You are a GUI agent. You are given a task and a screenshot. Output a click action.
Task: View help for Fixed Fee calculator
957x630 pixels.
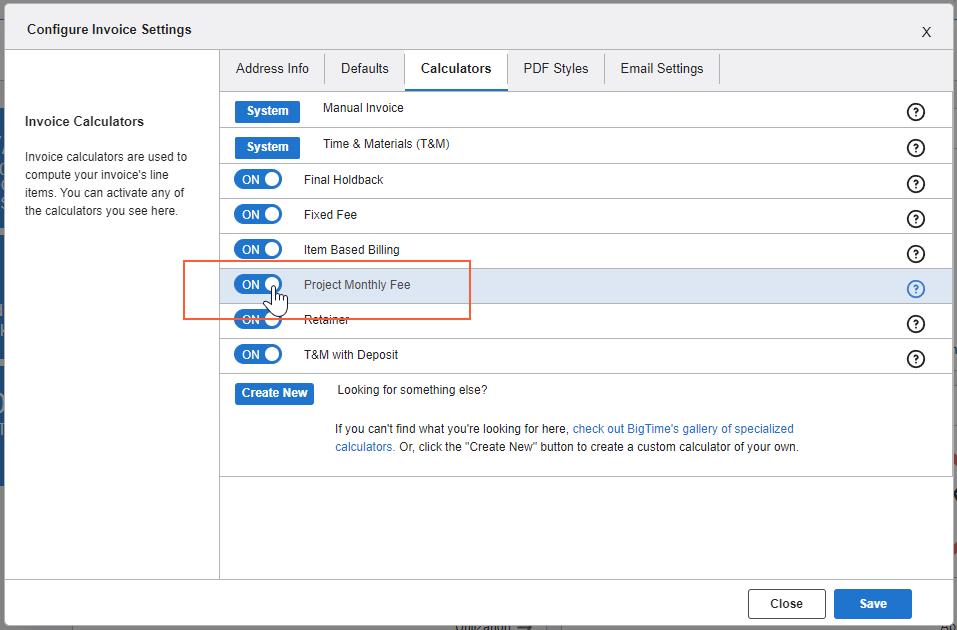tap(915, 219)
